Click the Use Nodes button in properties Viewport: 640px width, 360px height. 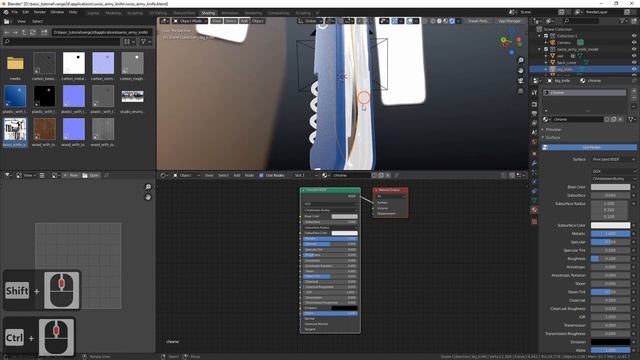tap(589, 147)
